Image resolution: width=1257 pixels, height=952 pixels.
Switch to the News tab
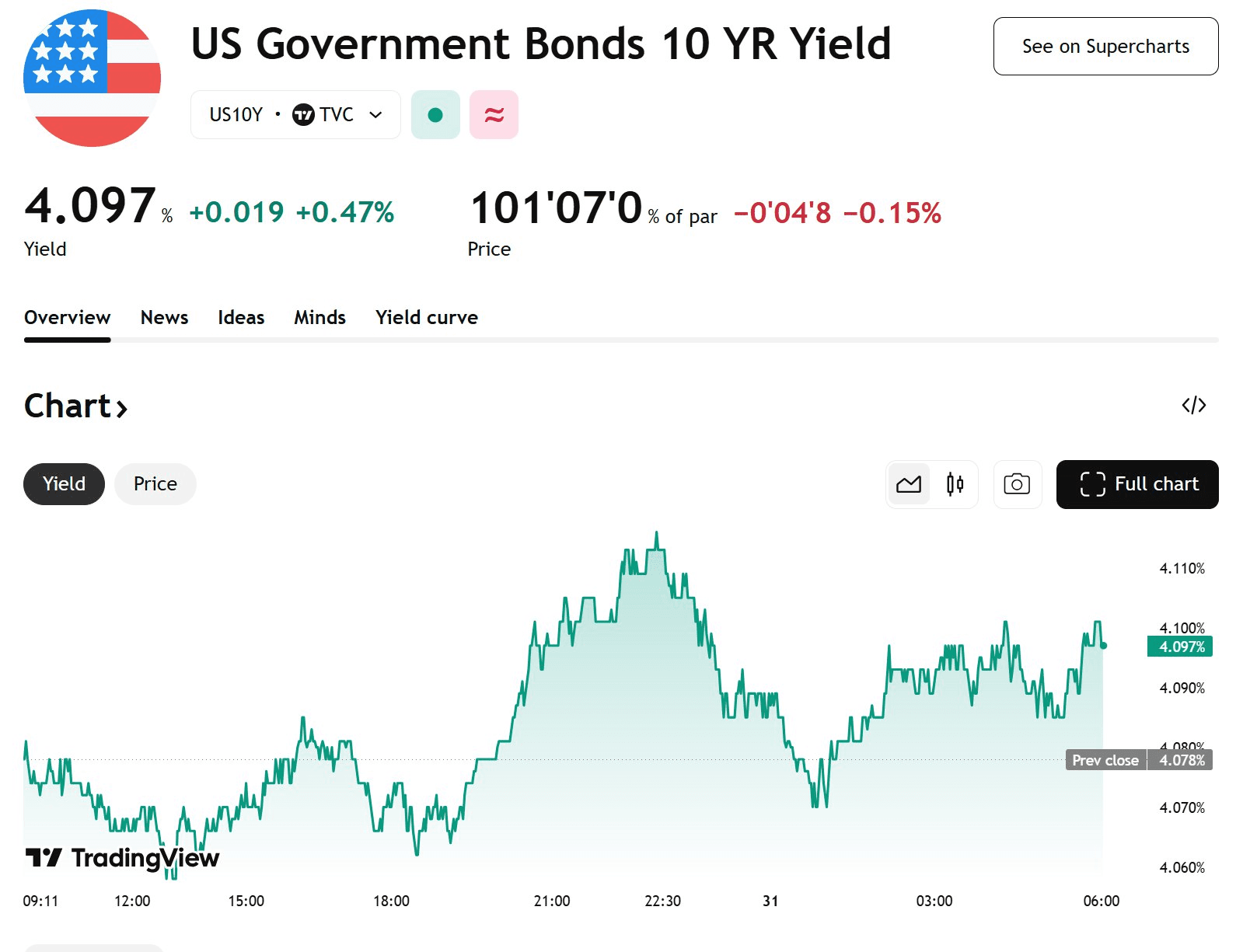(x=164, y=317)
